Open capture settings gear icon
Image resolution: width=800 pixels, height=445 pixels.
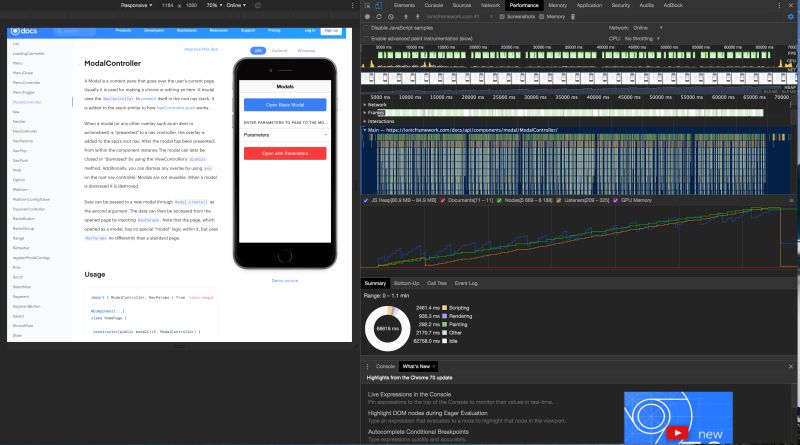(791, 16)
